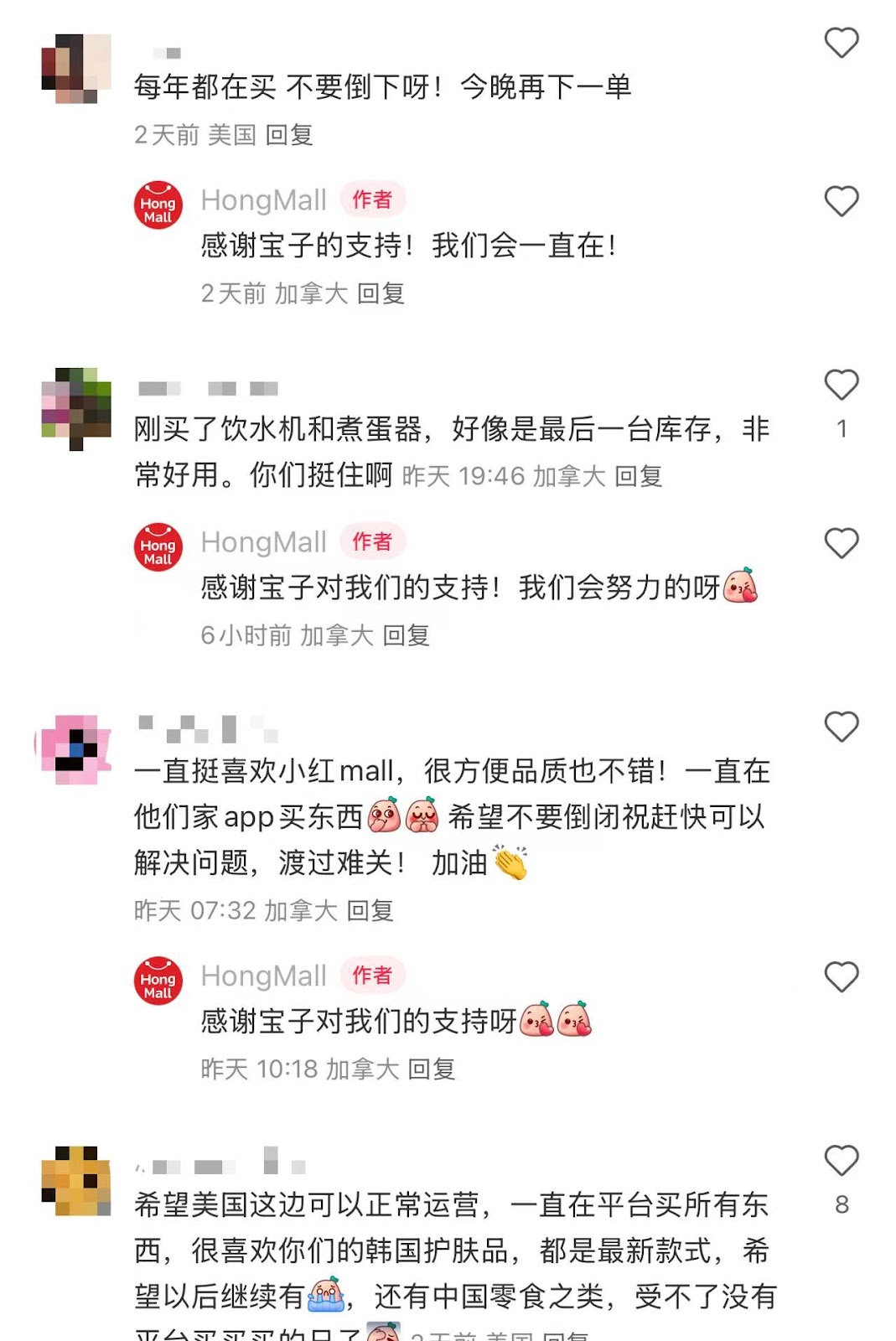Image resolution: width=896 pixels, height=1341 pixels.
Task: Reply to the 昨天 07:32 comment
Action: point(370,910)
